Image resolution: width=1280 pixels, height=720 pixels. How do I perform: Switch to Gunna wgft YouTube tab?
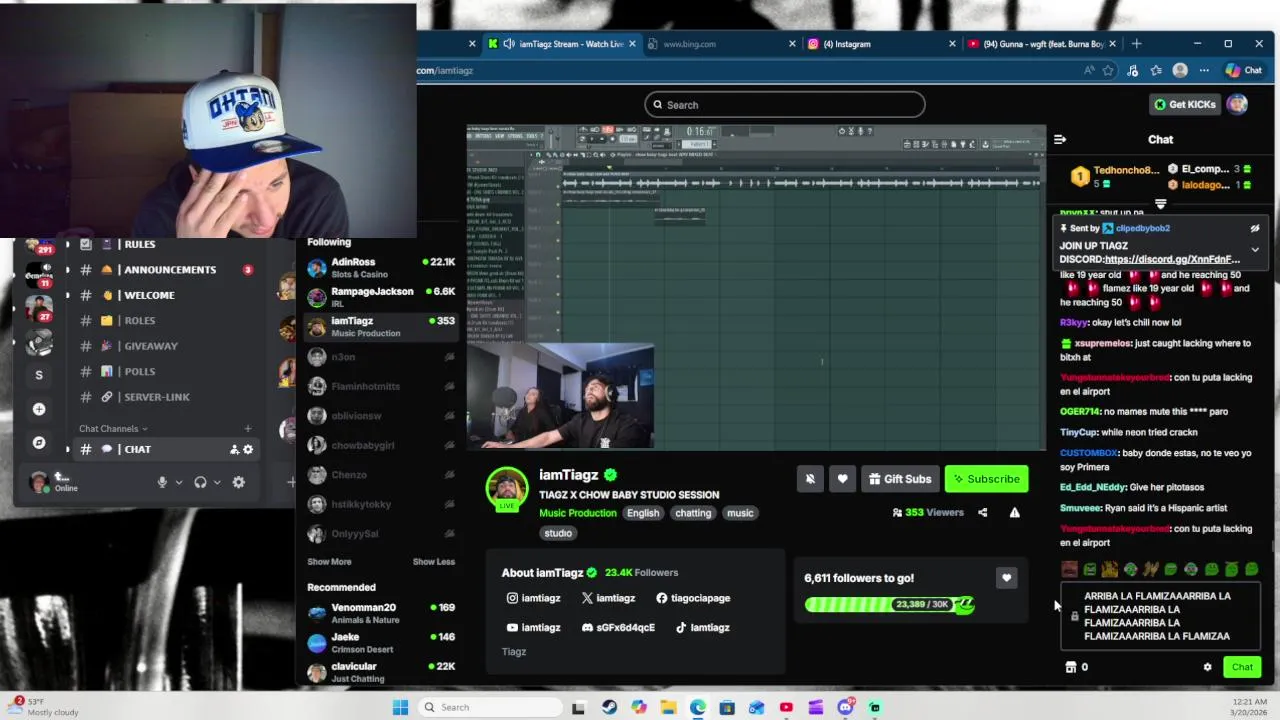[x=1043, y=44]
